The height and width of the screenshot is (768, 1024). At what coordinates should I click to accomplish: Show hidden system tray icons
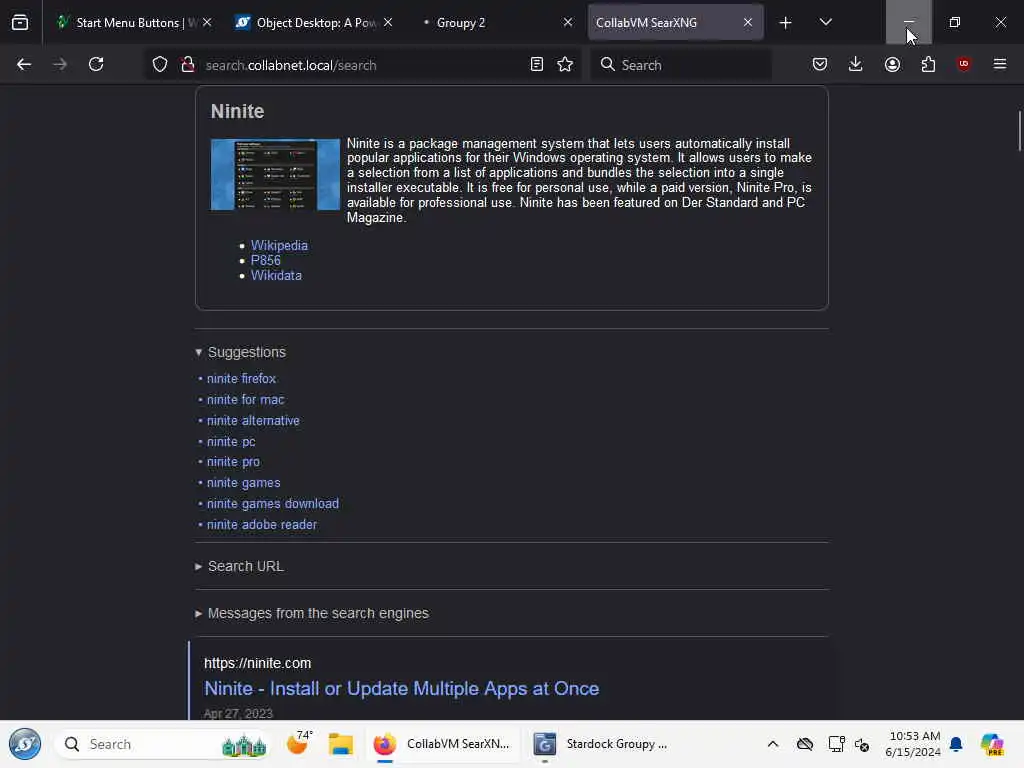tap(773, 744)
